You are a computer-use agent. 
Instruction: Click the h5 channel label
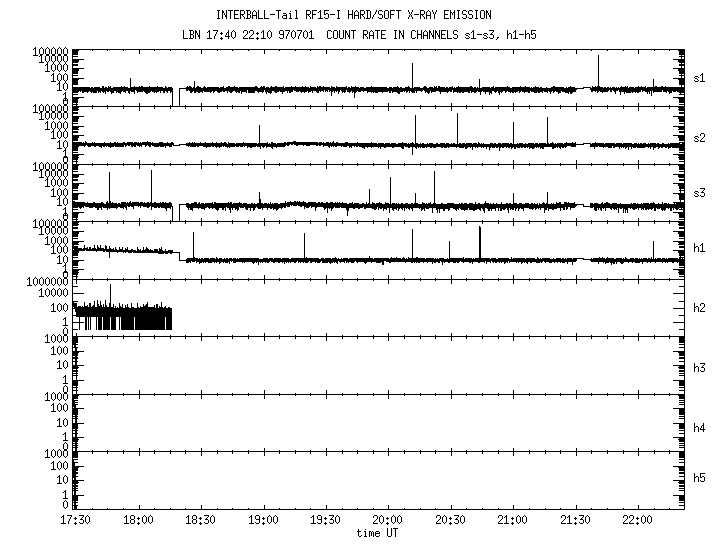(x=700, y=479)
